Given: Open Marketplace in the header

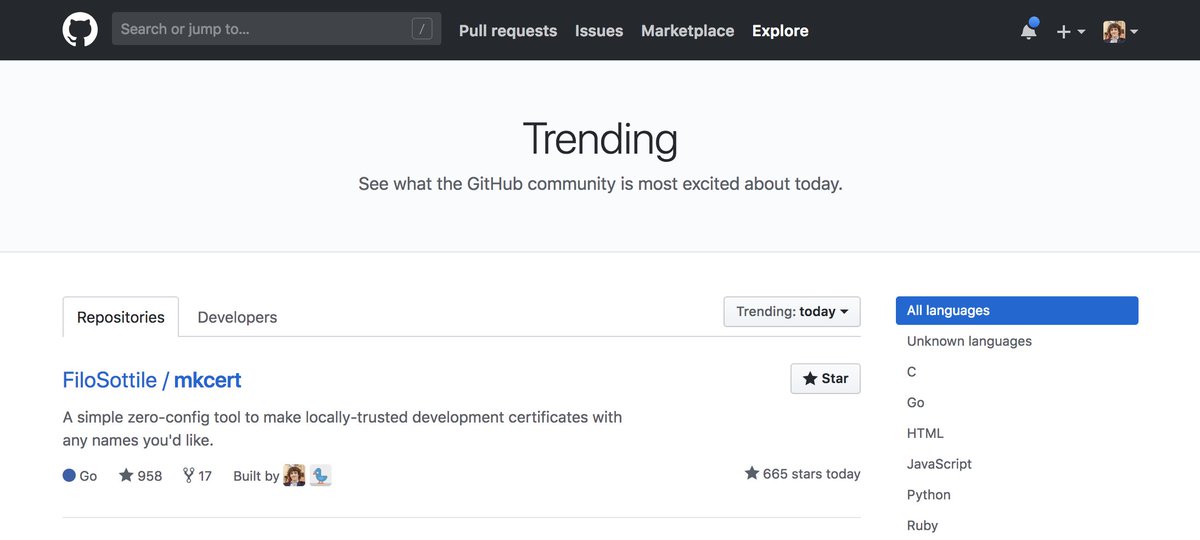Looking at the screenshot, I should pyautogui.click(x=687, y=31).
